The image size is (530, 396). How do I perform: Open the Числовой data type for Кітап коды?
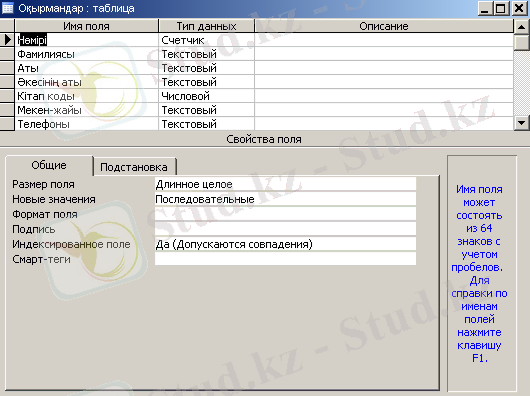tap(206, 96)
